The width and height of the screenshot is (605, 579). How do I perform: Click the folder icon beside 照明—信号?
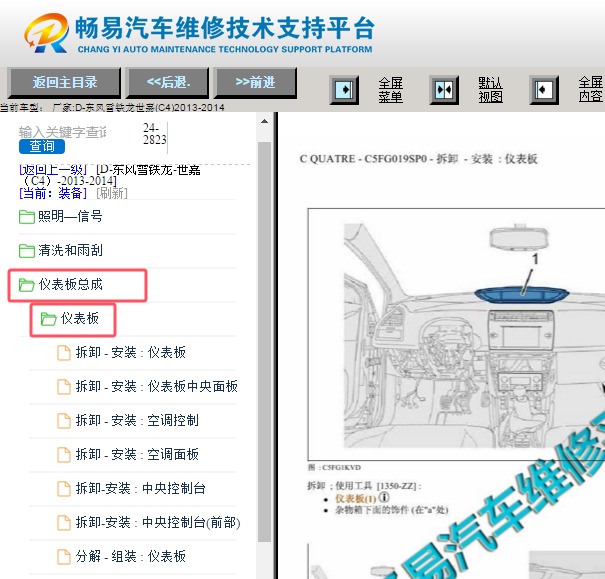click(27, 217)
